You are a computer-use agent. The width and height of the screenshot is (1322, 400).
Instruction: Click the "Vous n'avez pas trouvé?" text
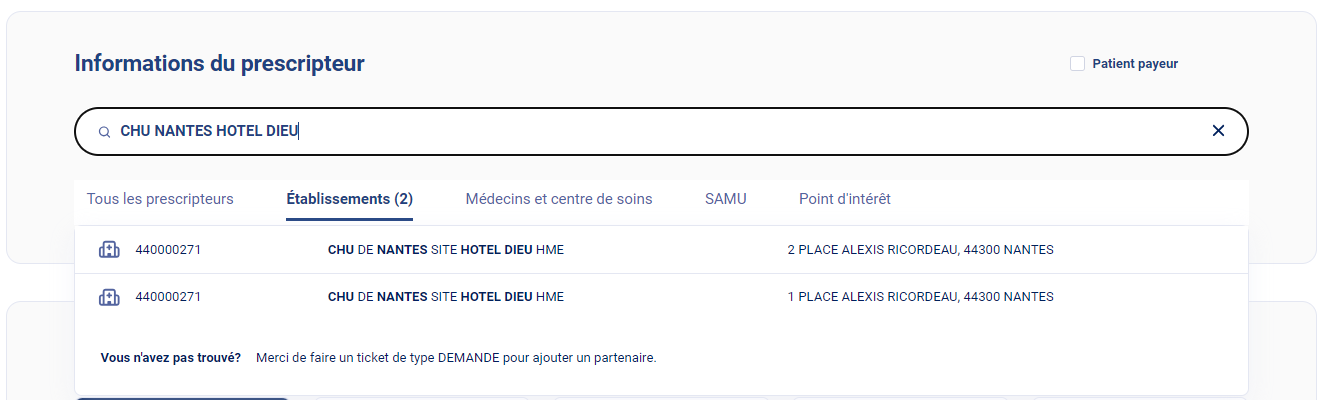coord(171,358)
